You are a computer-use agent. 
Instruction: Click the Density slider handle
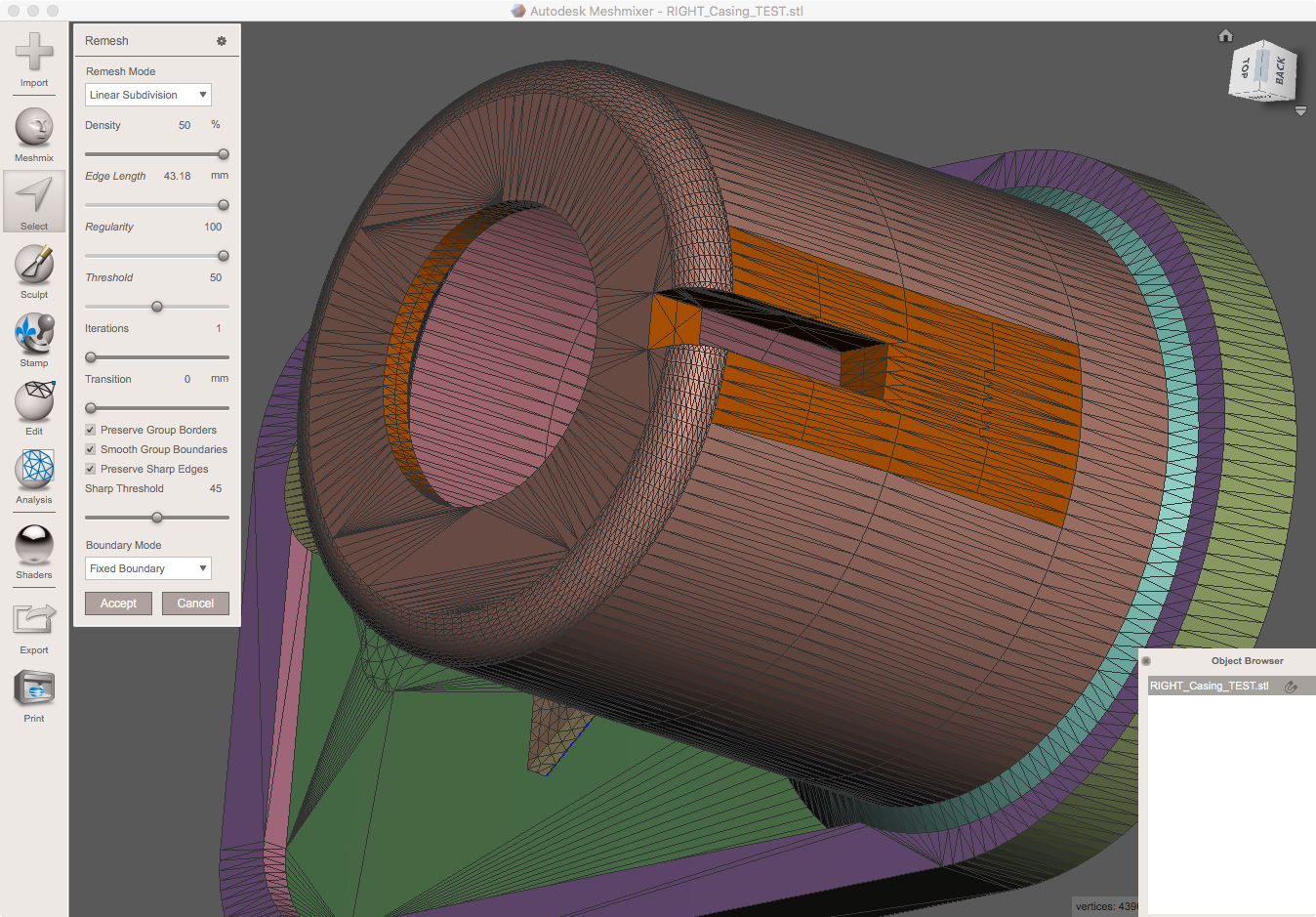(224, 154)
